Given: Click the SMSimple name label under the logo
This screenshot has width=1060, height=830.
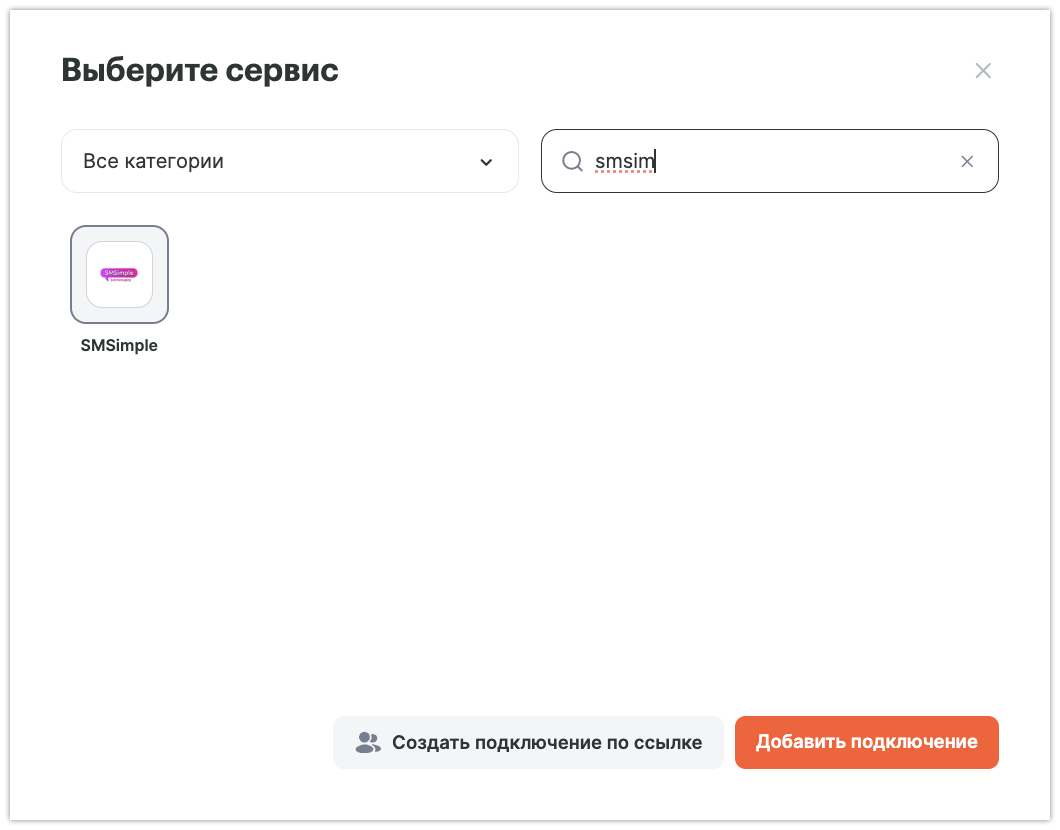Looking at the screenshot, I should pyautogui.click(x=119, y=346).
